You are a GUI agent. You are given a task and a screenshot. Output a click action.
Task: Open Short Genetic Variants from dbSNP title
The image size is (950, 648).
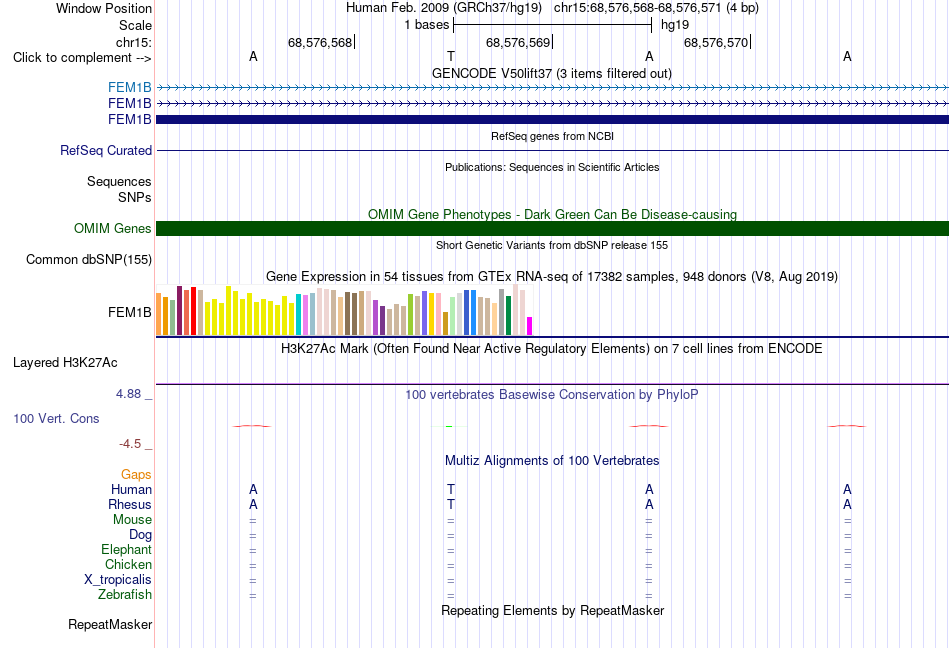552,245
